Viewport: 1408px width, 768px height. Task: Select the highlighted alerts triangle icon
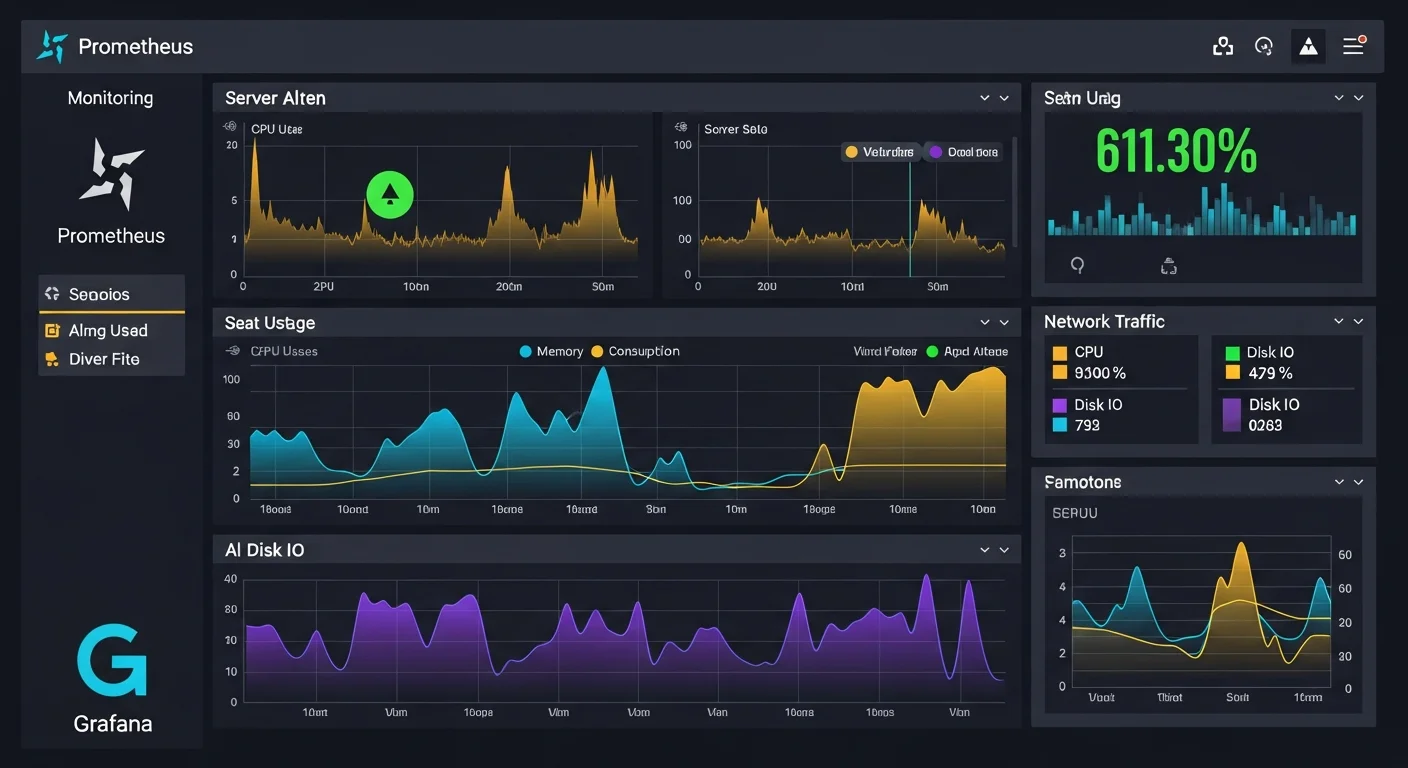point(1308,45)
